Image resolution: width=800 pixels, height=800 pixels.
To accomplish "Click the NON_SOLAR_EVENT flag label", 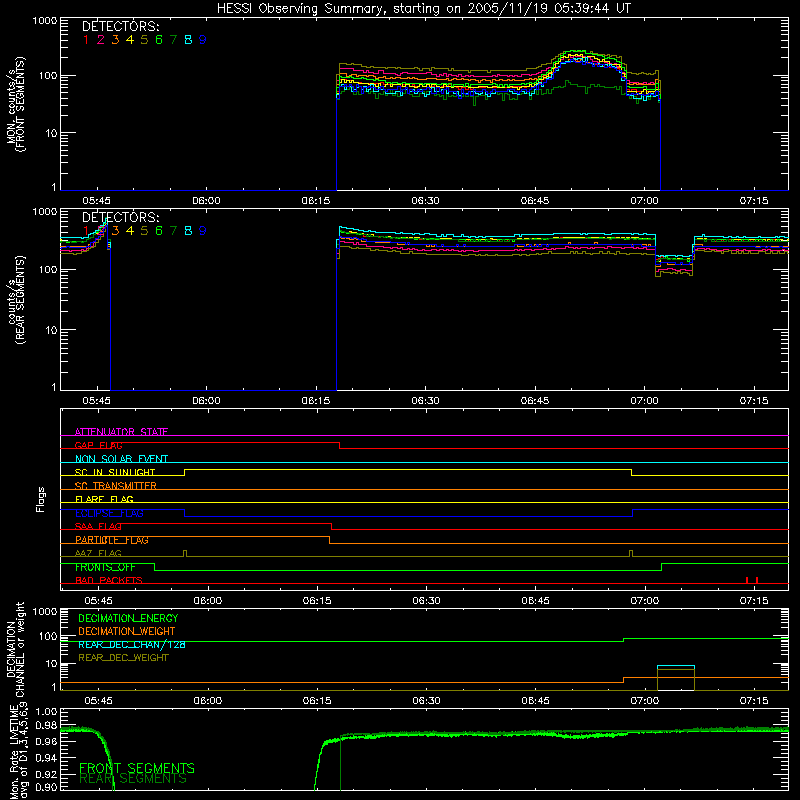I will [121, 459].
